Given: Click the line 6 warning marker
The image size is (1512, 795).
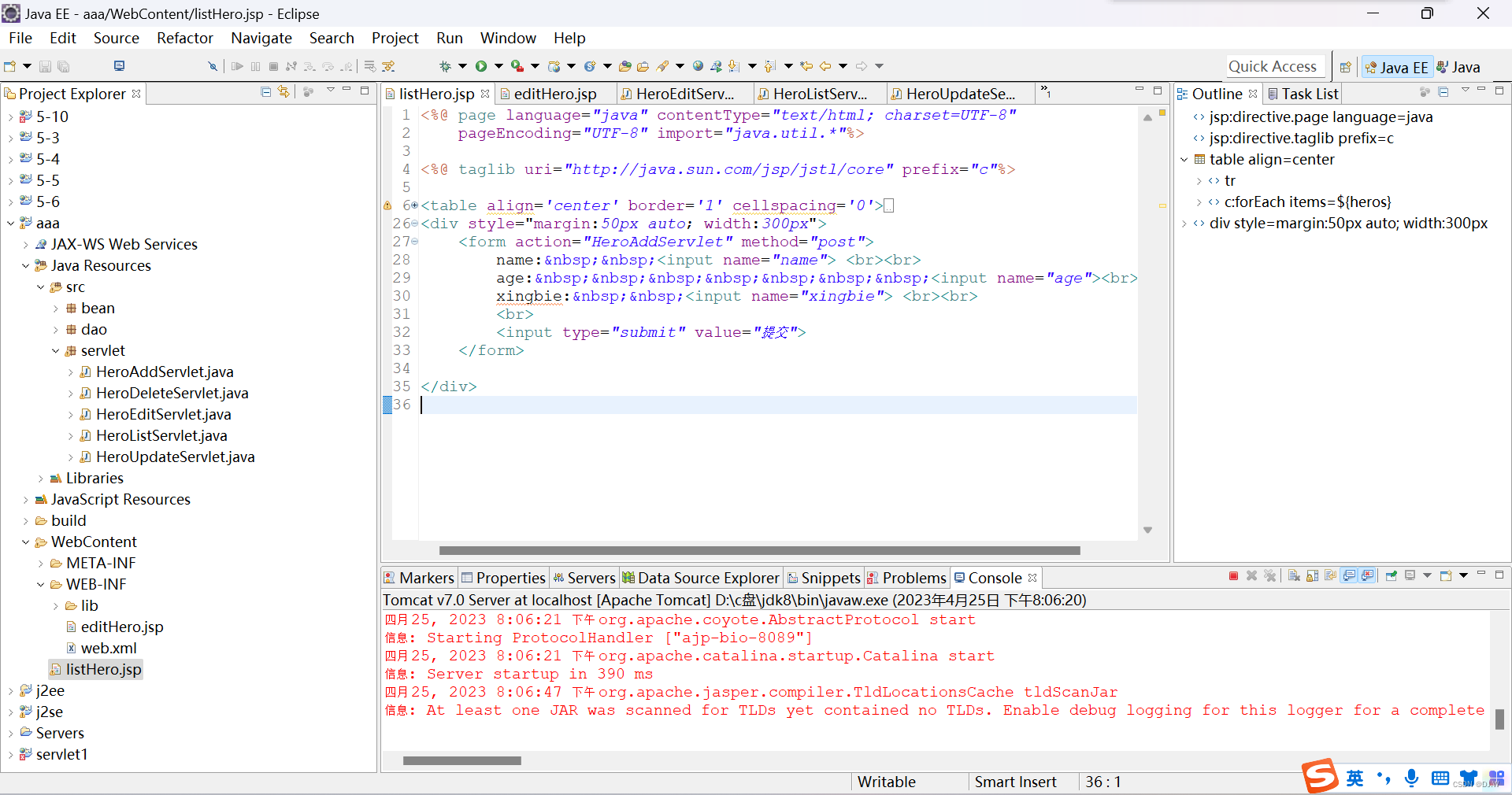Looking at the screenshot, I should pyautogui.click(x=387, y=205).
